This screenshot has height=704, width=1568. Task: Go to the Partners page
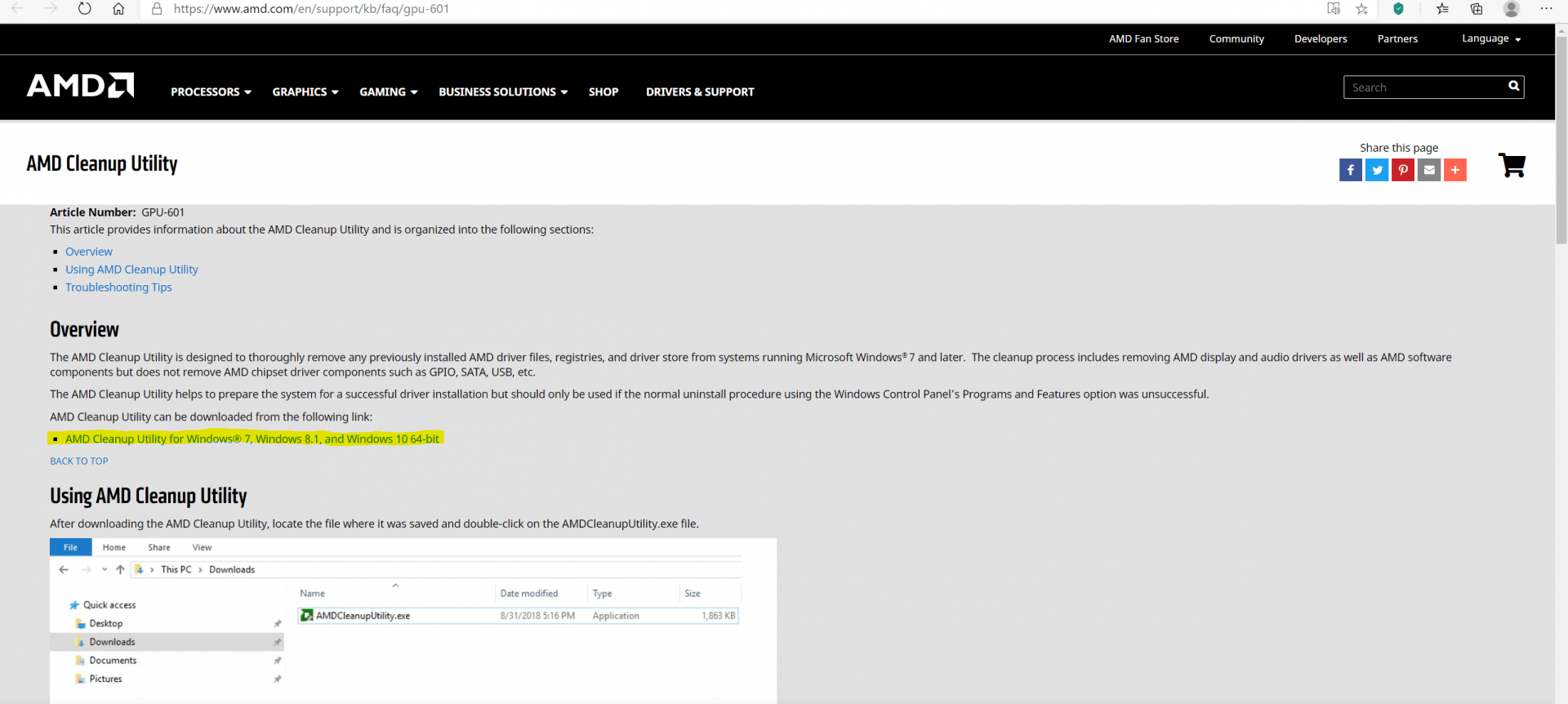(1397, 39)
